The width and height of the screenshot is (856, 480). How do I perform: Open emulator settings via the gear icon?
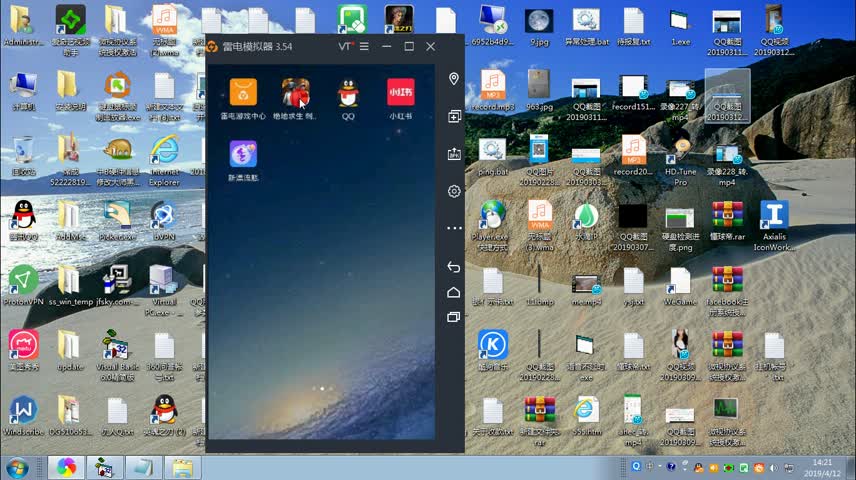(x=454, y=191)
